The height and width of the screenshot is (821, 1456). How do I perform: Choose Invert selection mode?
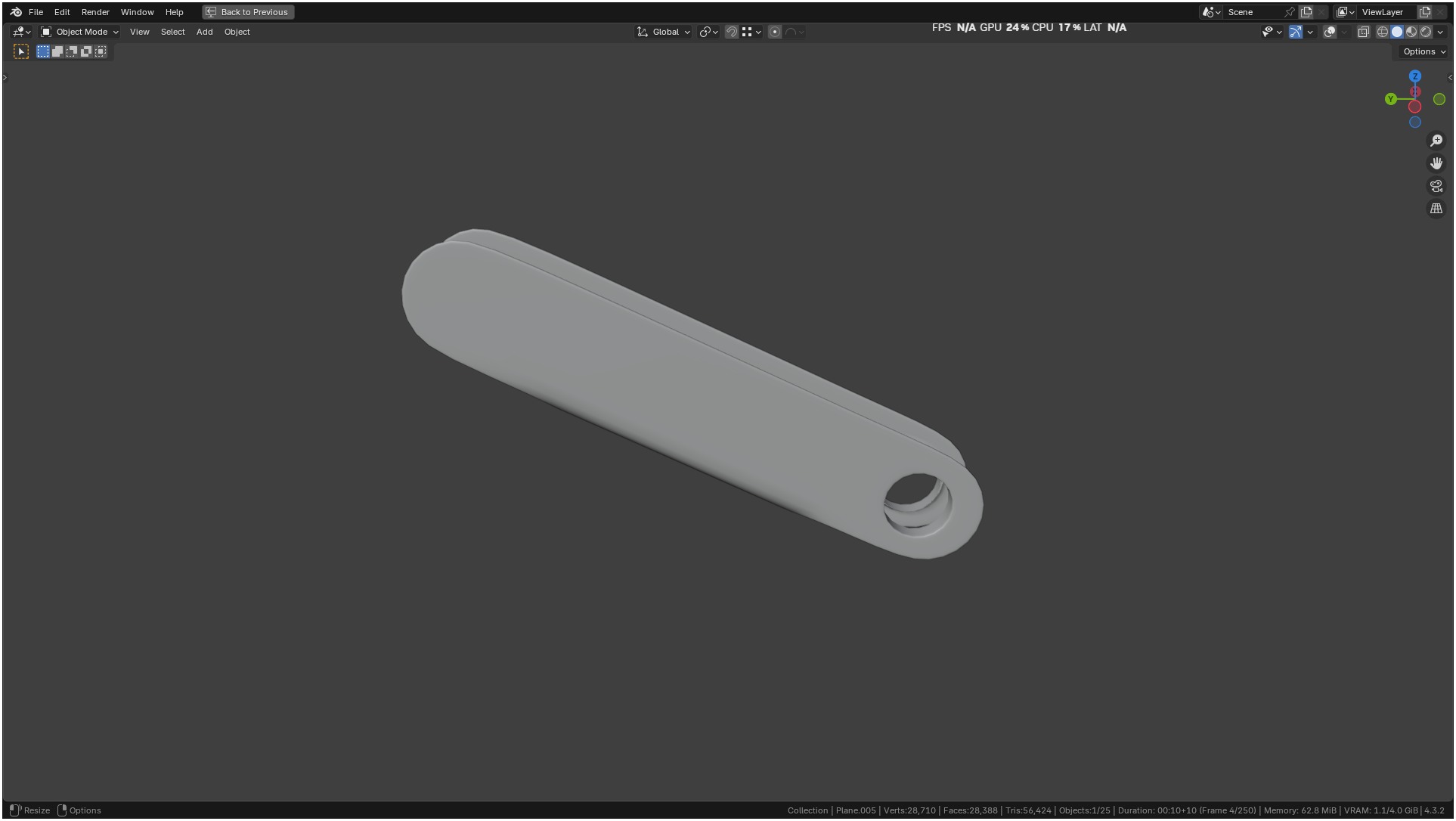point(86,51)
